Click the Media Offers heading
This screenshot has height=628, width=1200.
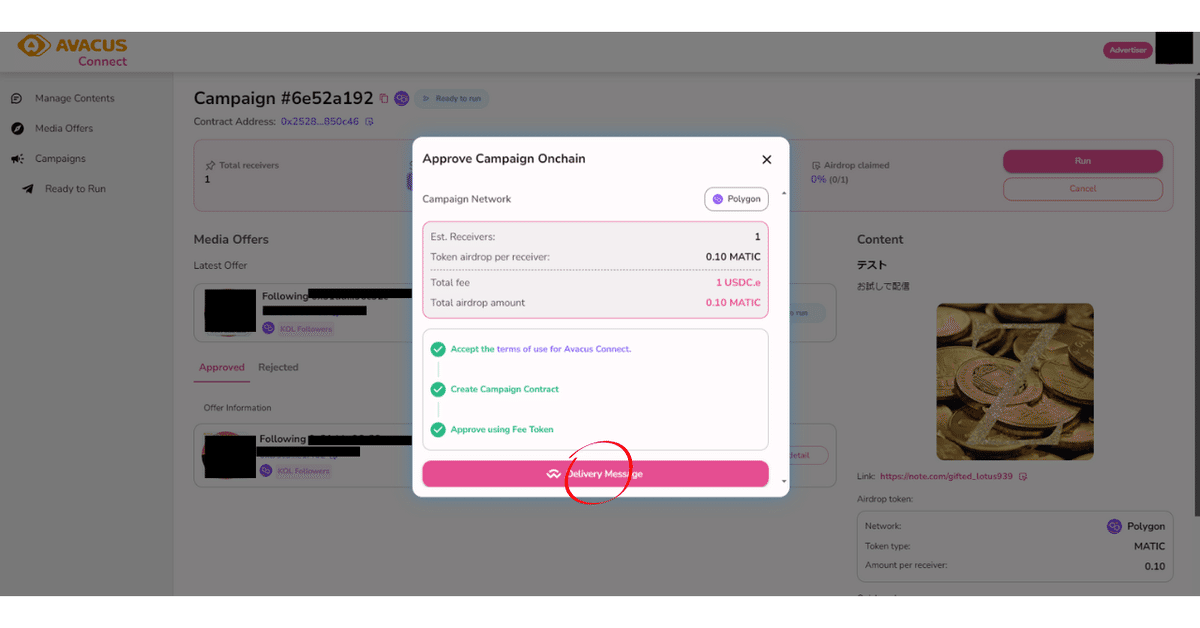[231, 239]
